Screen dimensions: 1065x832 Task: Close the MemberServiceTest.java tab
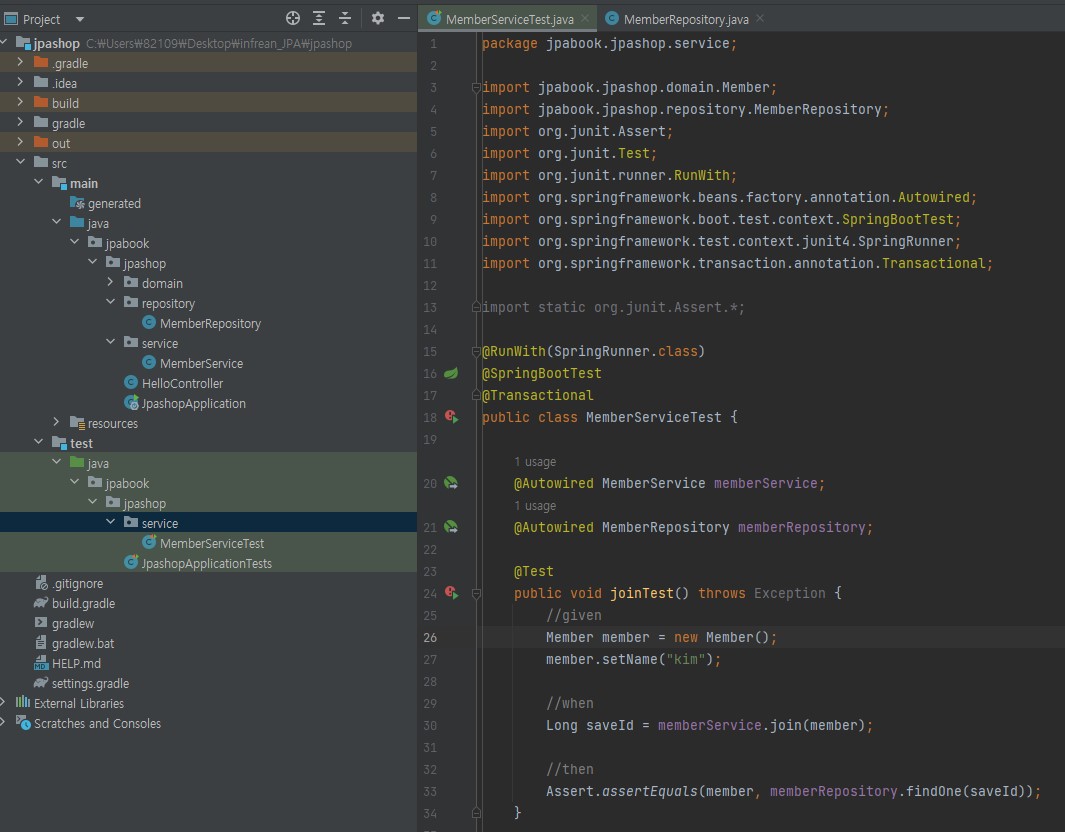point(585,19)
